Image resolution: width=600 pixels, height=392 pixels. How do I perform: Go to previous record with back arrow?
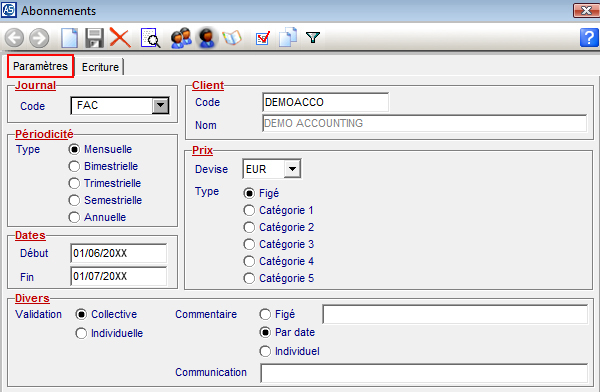(15, 38)
